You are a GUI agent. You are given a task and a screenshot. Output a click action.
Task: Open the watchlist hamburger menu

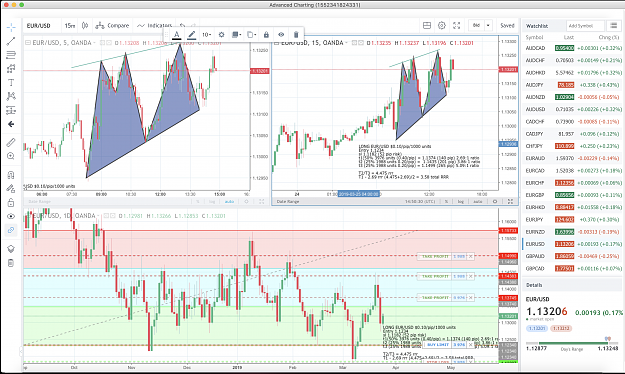pyautogui.click(x=613, y=26)
